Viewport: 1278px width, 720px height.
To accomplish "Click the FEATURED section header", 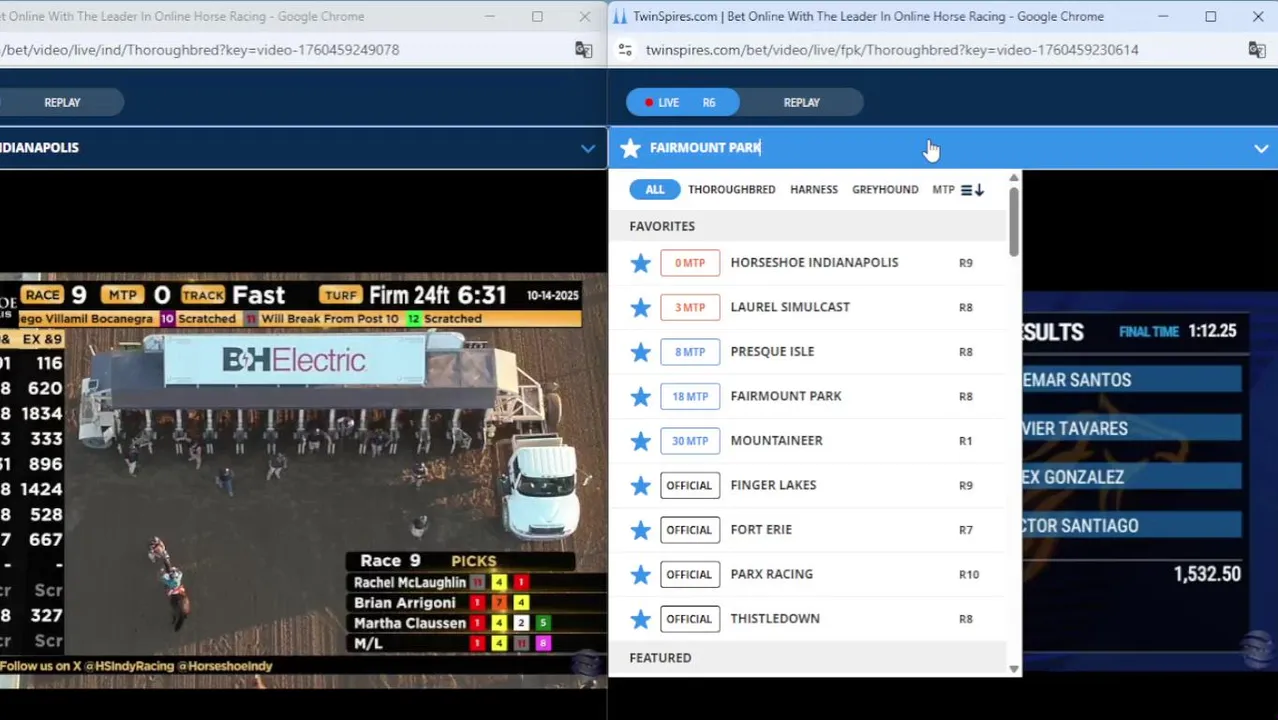I will tap(660, 658).
